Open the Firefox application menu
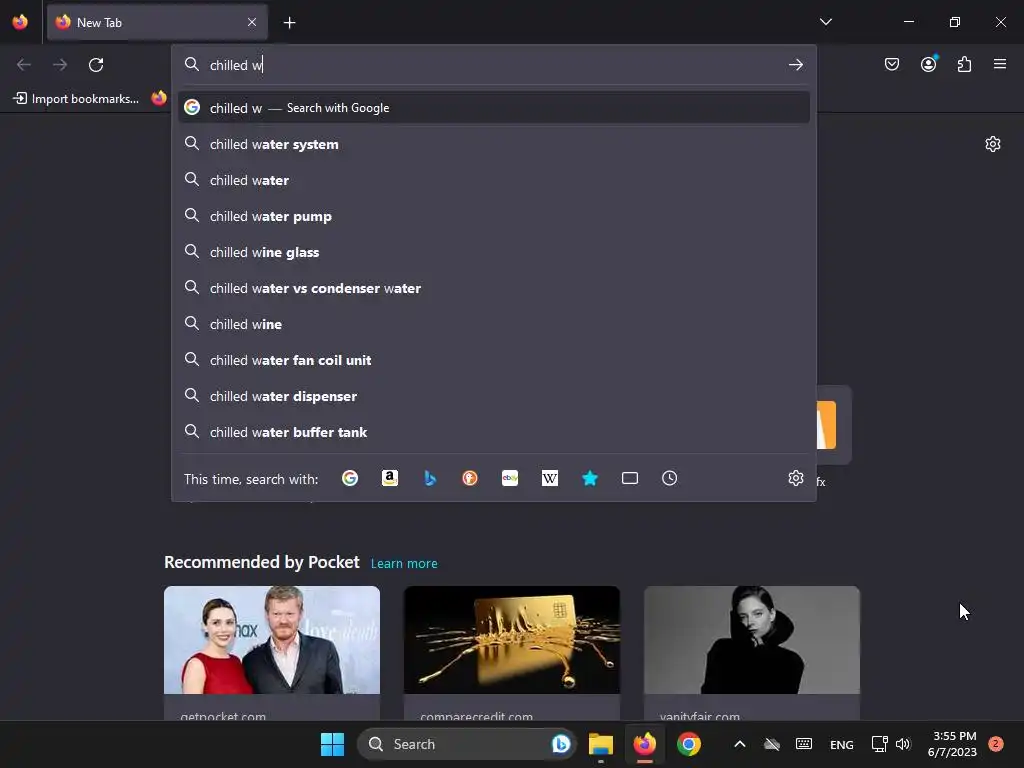The height and width of the screenshot is (768, 1024). pyautogui.click(x=1000, y=64)
